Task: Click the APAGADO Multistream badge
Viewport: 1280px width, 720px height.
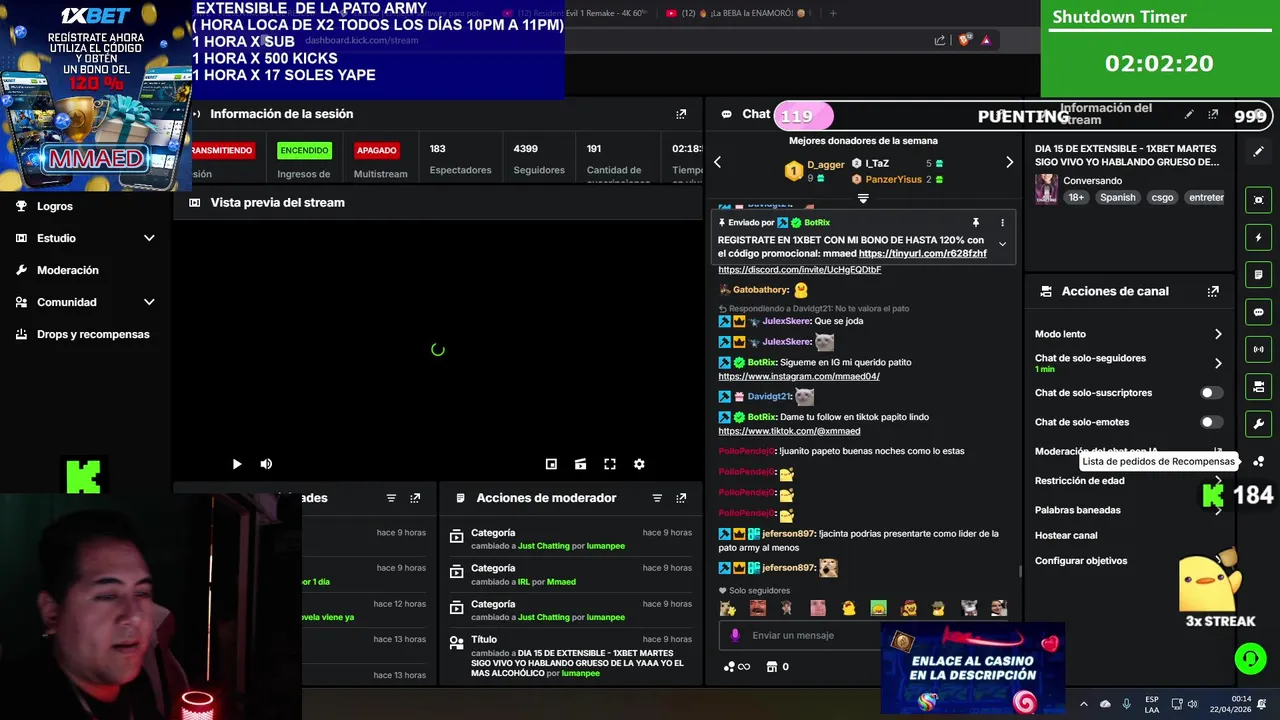Action: coord(377,151)
